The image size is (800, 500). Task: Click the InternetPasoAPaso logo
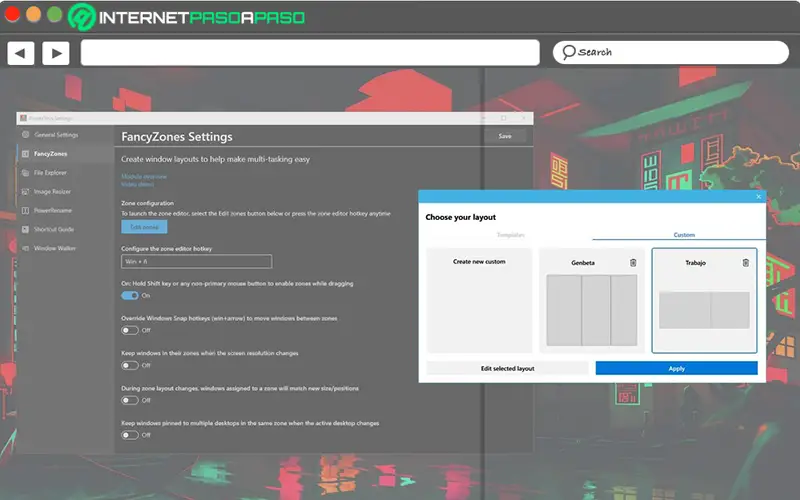[x=187, y=17]
